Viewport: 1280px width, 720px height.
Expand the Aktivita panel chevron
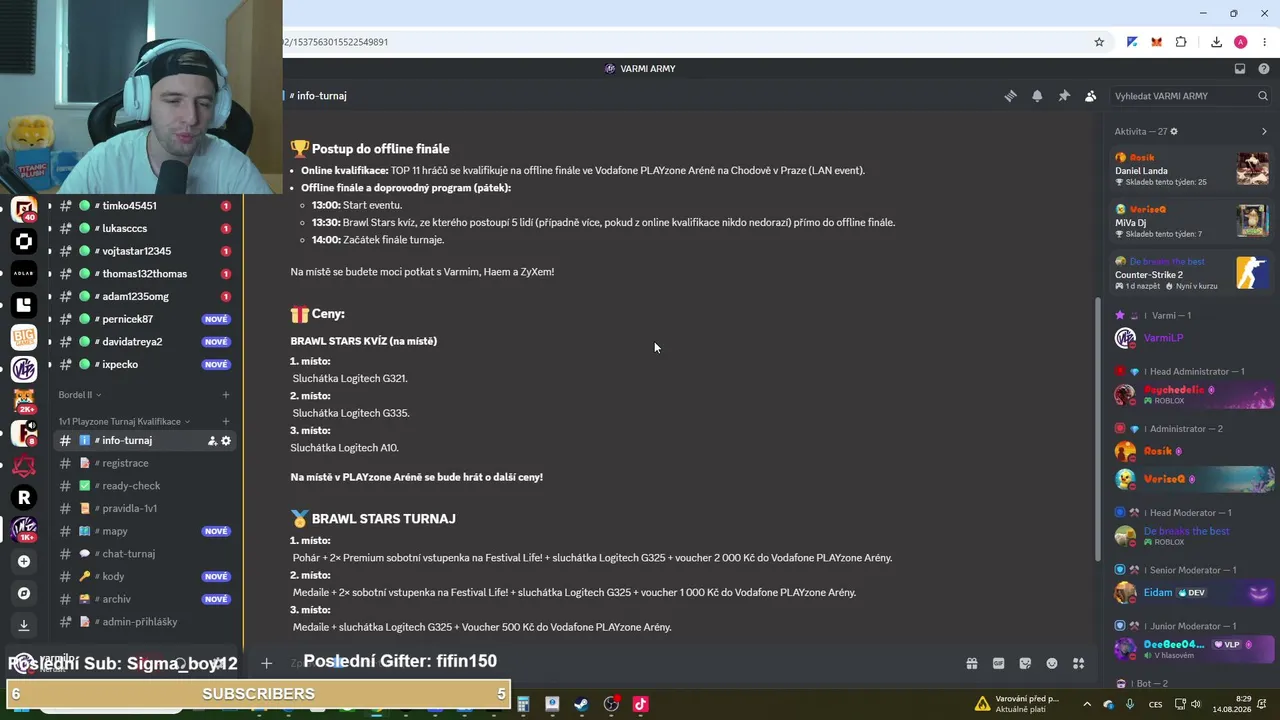1264,131
